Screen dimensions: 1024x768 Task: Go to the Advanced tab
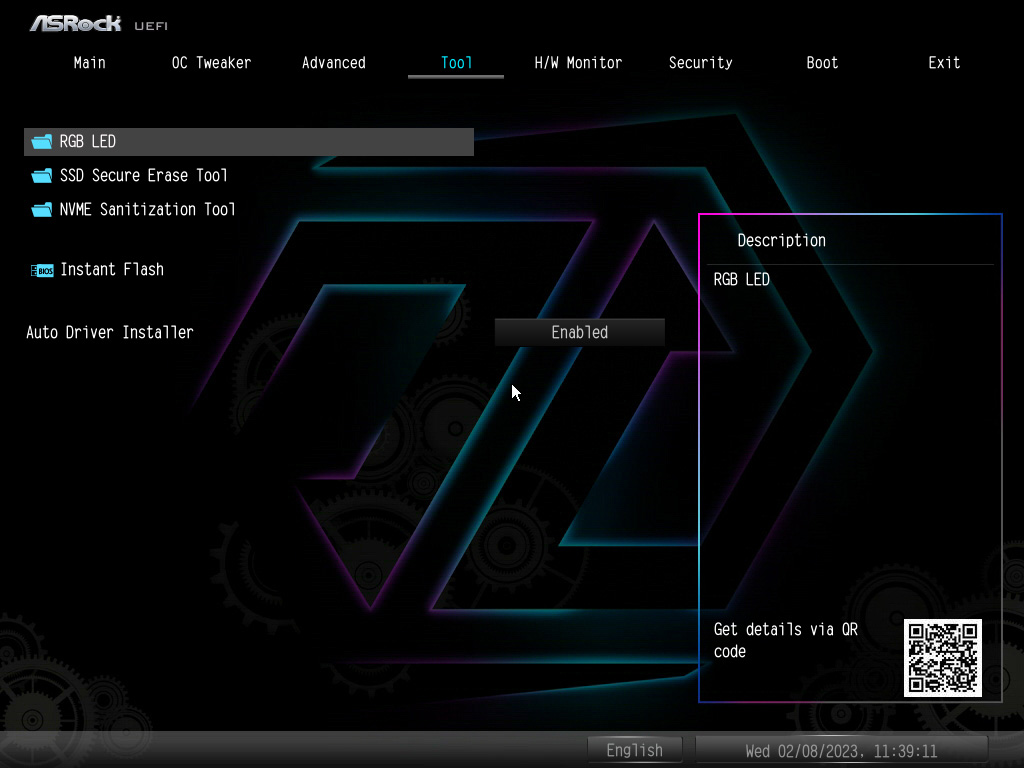click(334, 63)
